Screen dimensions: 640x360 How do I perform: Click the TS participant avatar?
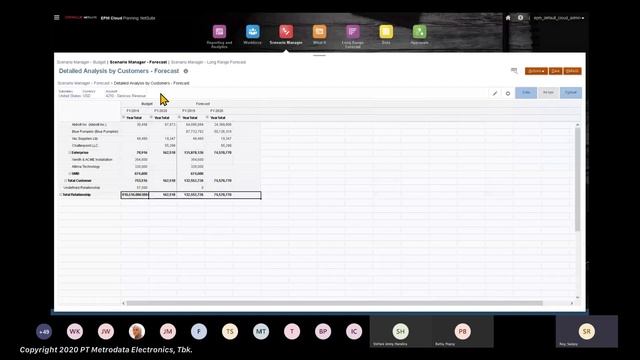click(x=230, y=331)
